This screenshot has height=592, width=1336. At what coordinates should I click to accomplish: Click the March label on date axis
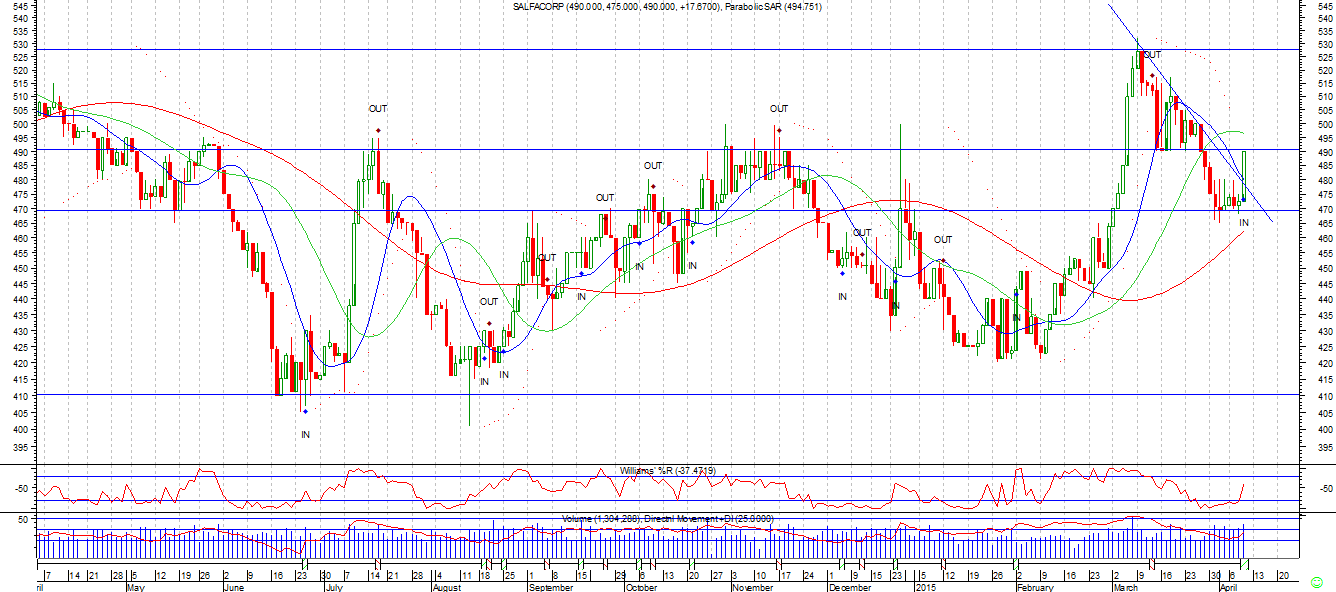(x=1126, y=588)
